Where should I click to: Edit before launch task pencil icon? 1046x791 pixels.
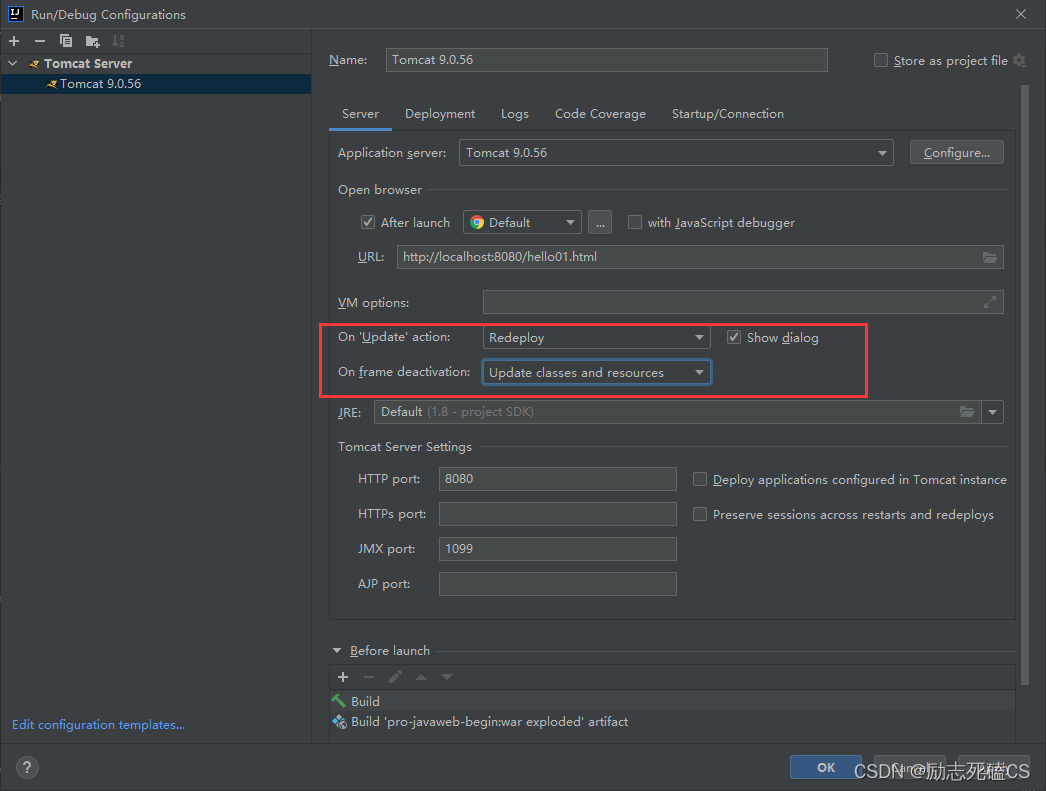(x=395, y=677)
